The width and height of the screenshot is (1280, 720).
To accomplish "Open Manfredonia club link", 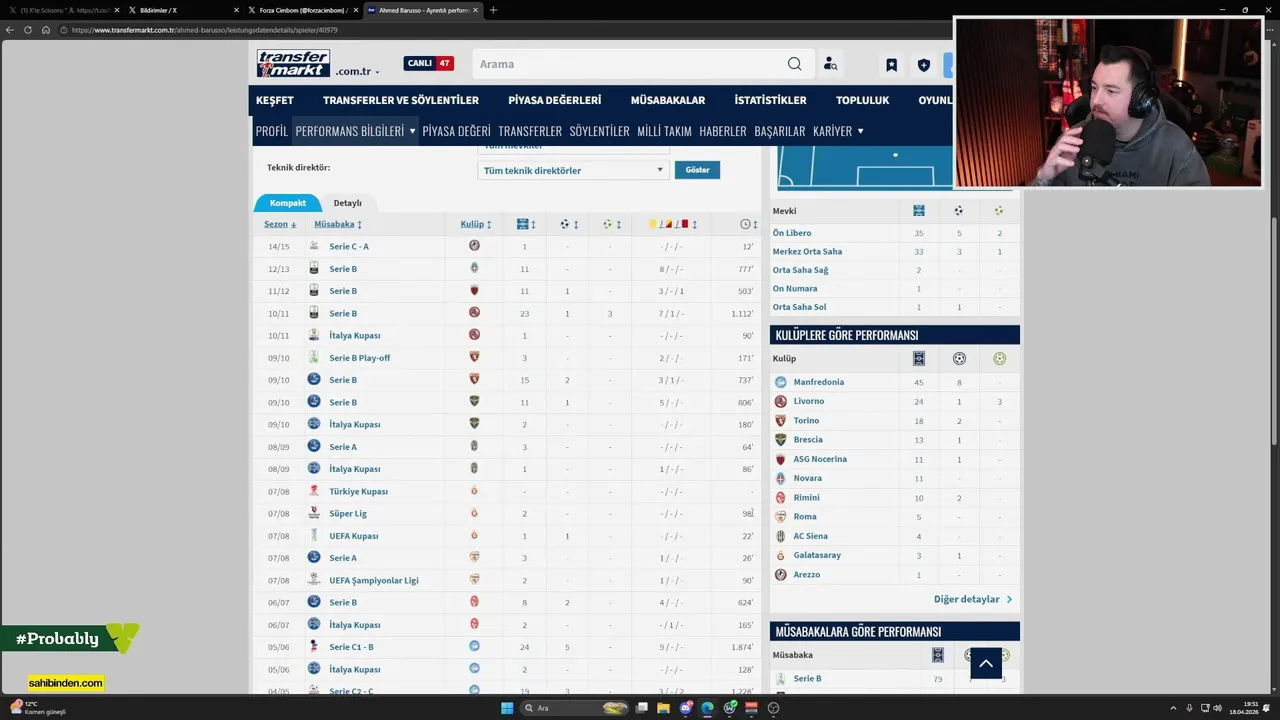I will coord(819,382).
